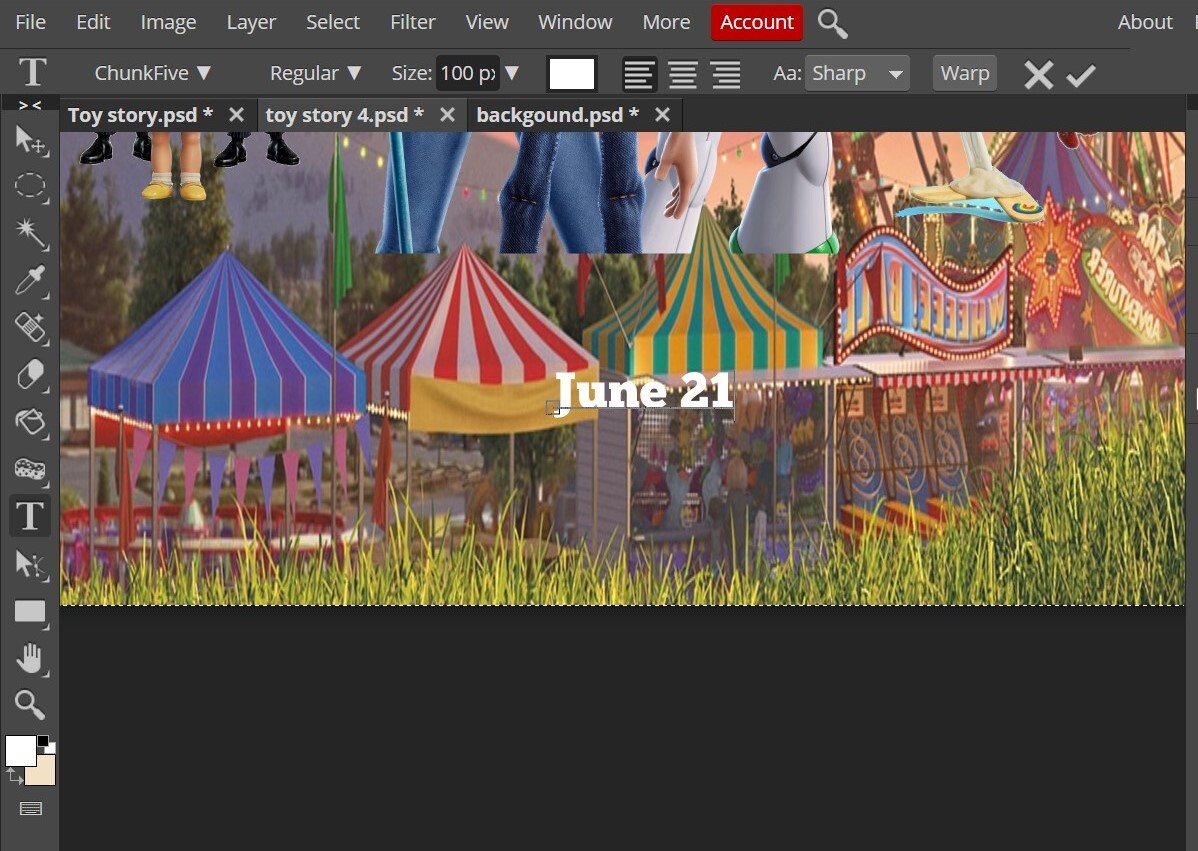1198x851 pixels.
Task: Select the Hand tool
Action: tap(30, 658)
